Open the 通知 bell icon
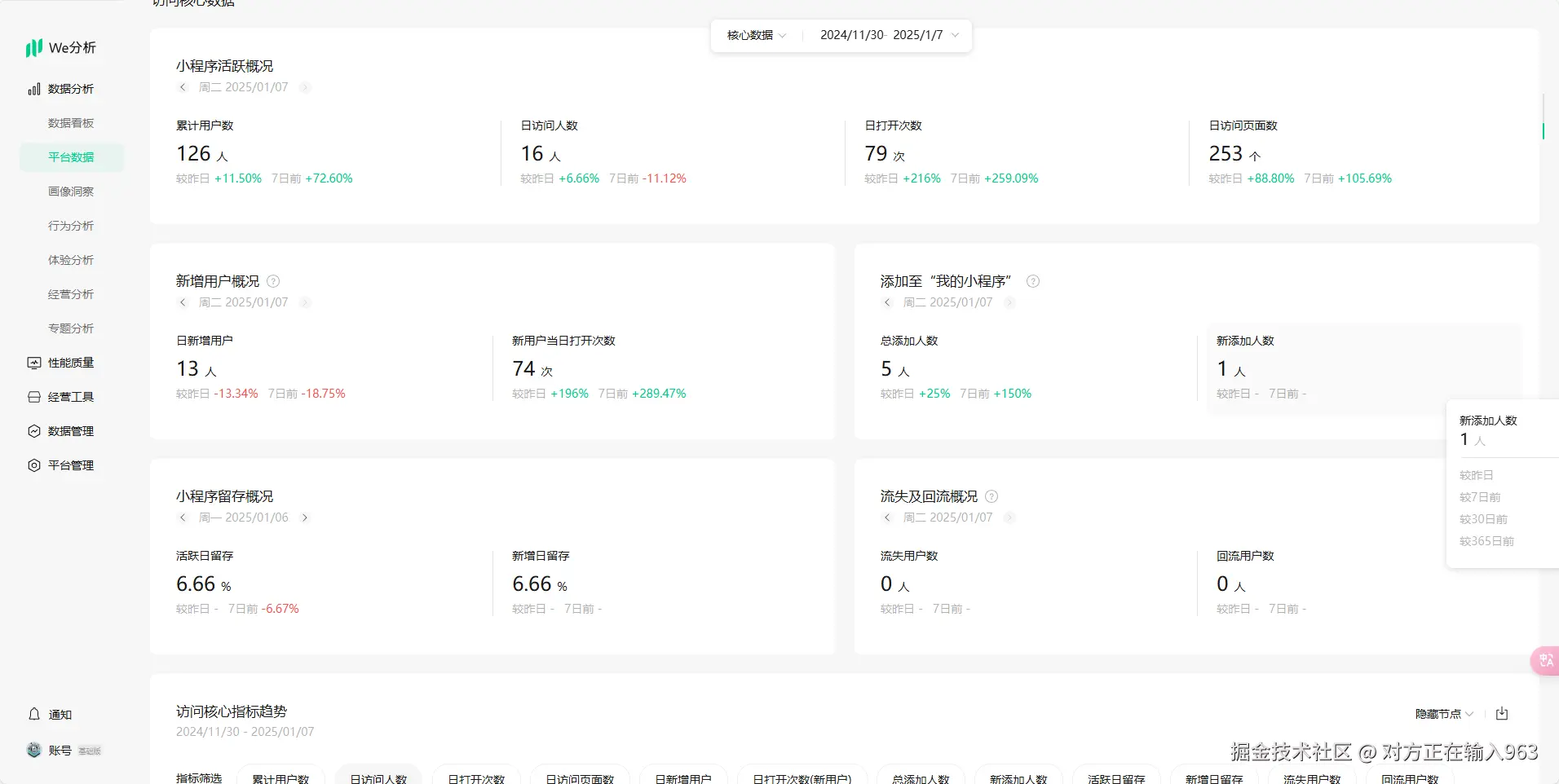This screenshot has height=784, width=1559. [34, 714]
